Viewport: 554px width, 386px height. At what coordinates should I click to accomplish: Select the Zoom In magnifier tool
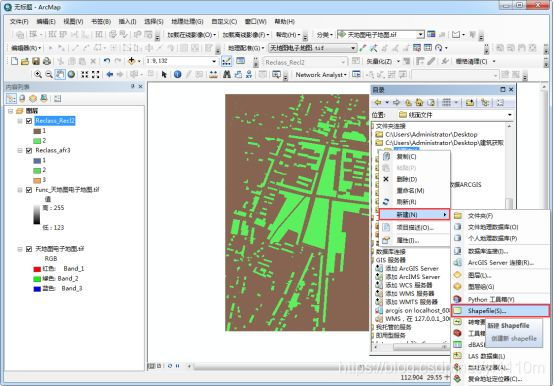(38, 75)
